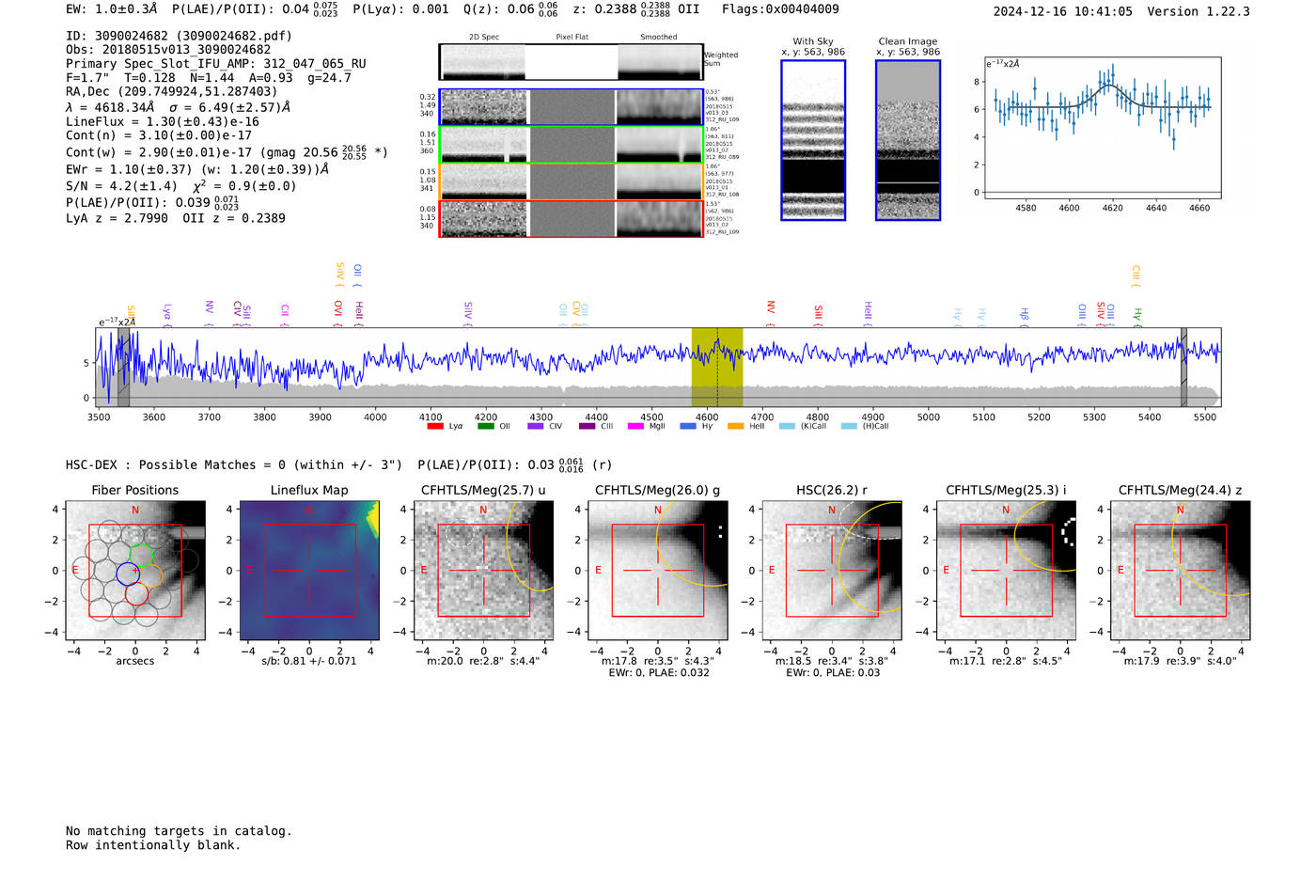Click the gray hatched band near 5460 Å

[x=1184, y=368]
